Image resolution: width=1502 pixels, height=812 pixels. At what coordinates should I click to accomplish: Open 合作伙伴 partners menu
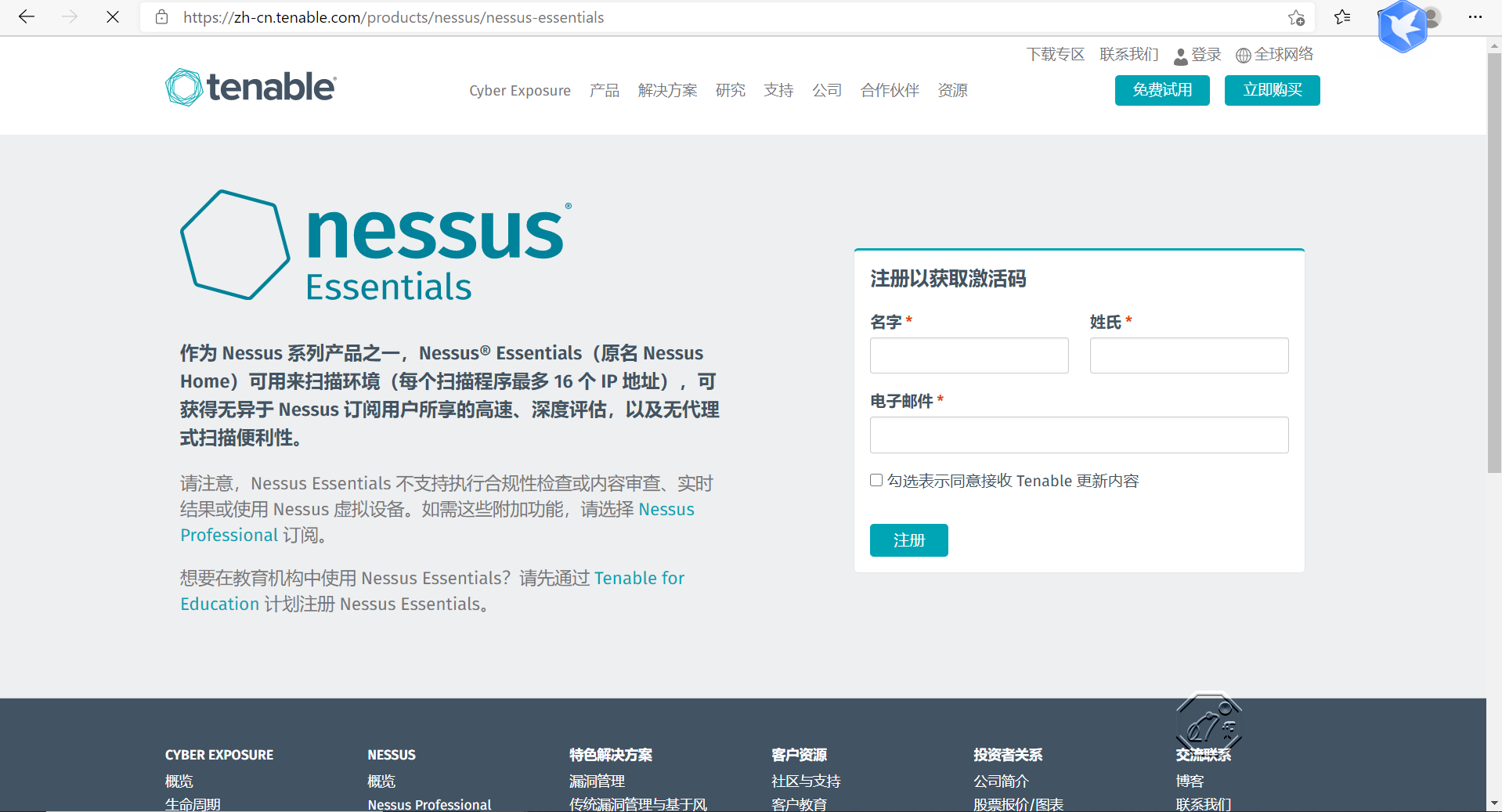(890, 91)
